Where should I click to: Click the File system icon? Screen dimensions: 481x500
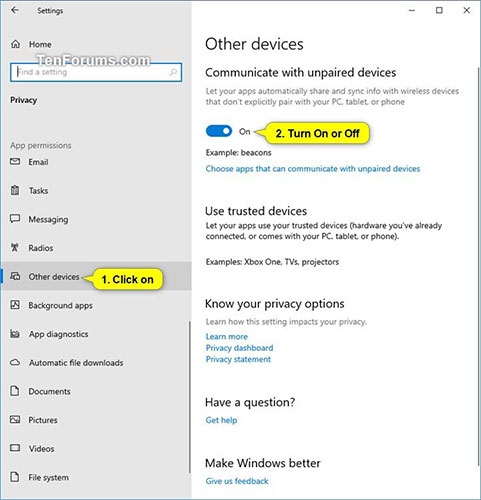tap(15, 477)
